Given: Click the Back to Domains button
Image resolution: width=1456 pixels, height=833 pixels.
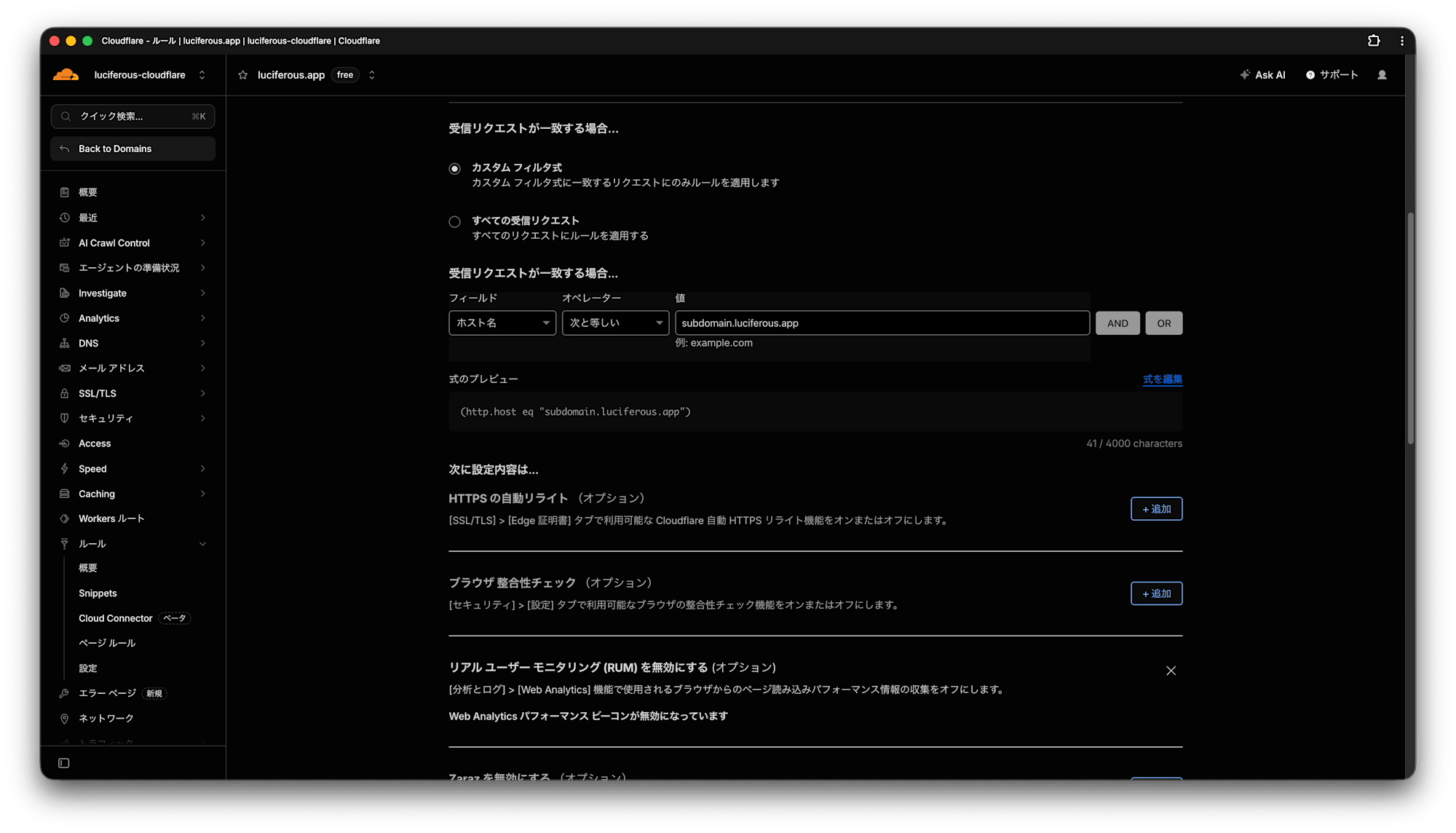Looking at the screenshot, I should coord(132,149).
